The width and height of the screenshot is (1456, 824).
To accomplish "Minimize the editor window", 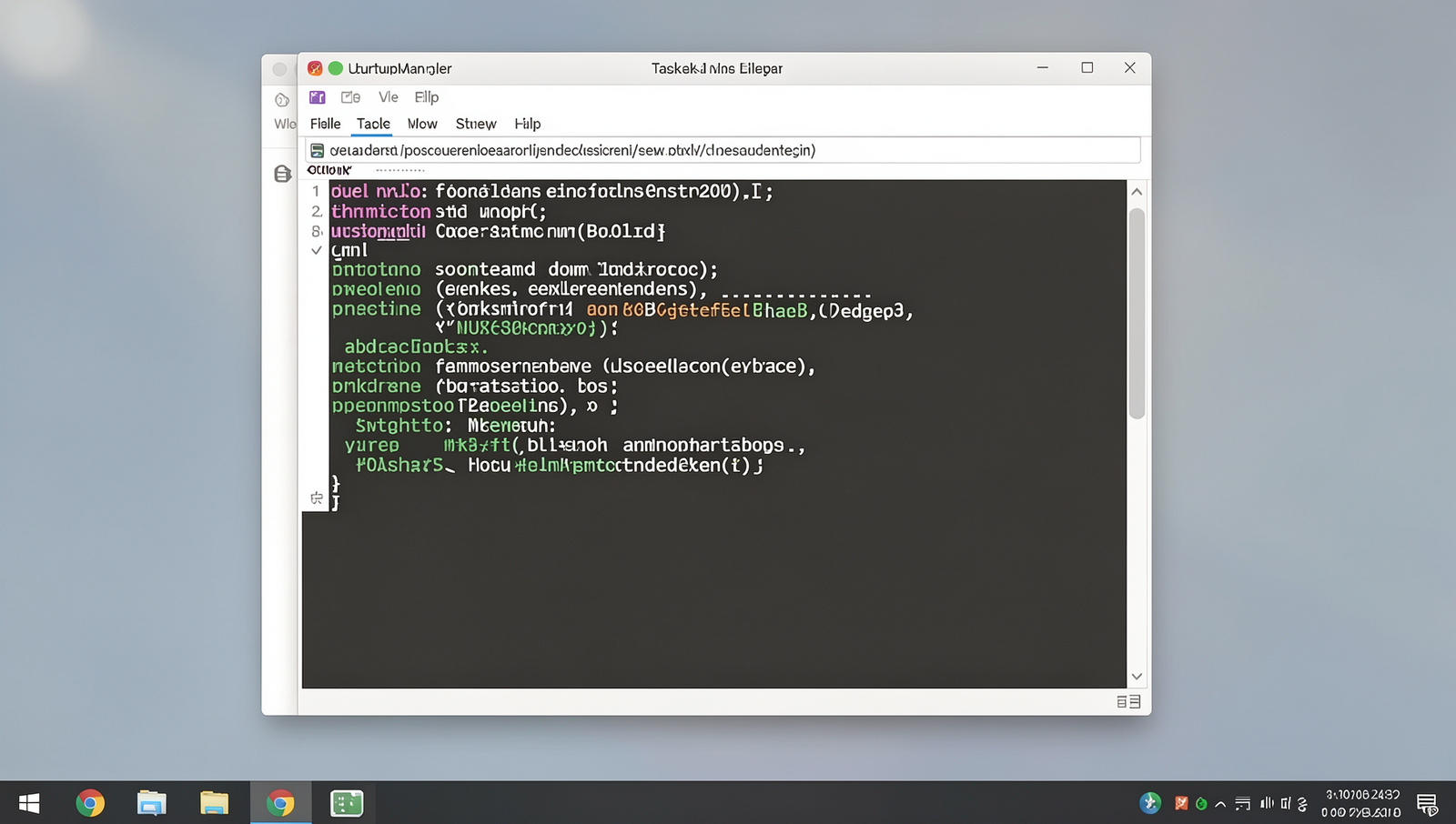I will pyautogui.click(x=1043, y=68).
